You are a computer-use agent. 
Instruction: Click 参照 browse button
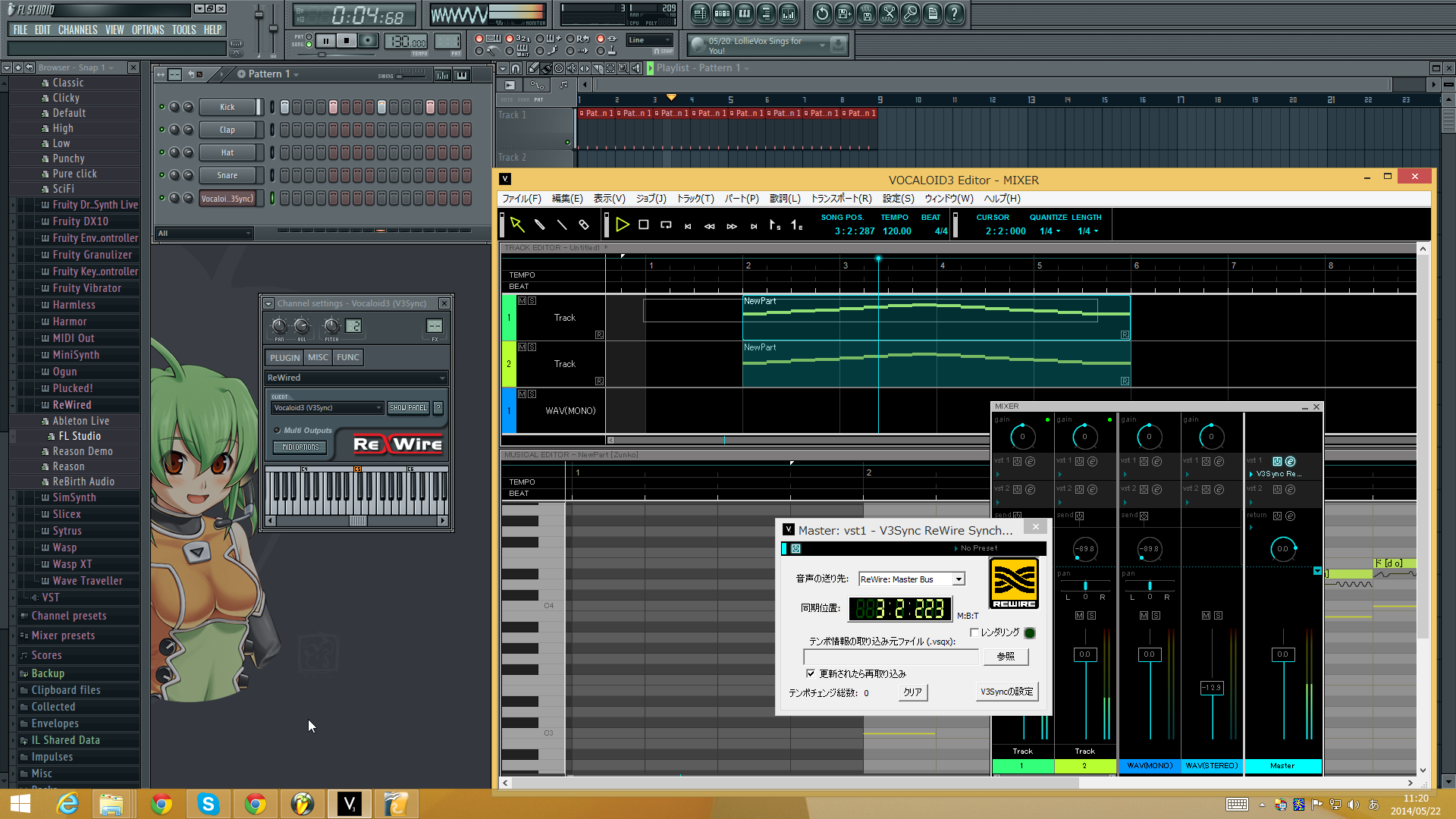pyautogui.click(x=1006, y=656)
